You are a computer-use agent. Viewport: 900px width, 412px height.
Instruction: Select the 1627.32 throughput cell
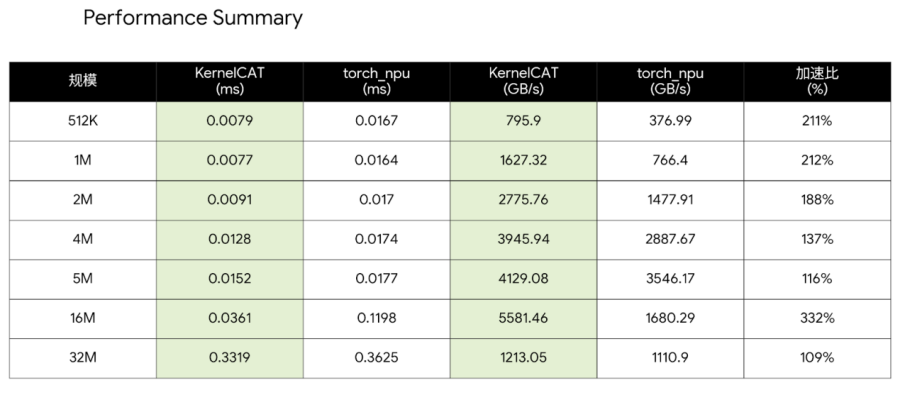pyautogui.click(x=523, y=160)
